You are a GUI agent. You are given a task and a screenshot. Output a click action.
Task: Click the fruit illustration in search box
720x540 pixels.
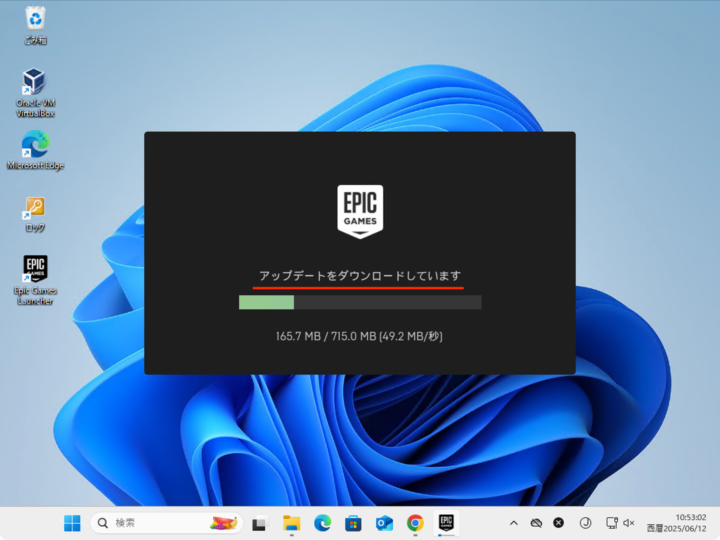(x=224, y=523)
